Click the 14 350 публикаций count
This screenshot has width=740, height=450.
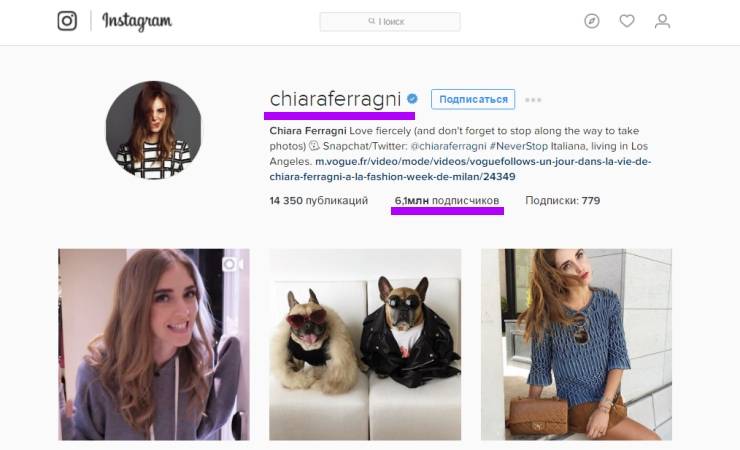coord(319,200)
